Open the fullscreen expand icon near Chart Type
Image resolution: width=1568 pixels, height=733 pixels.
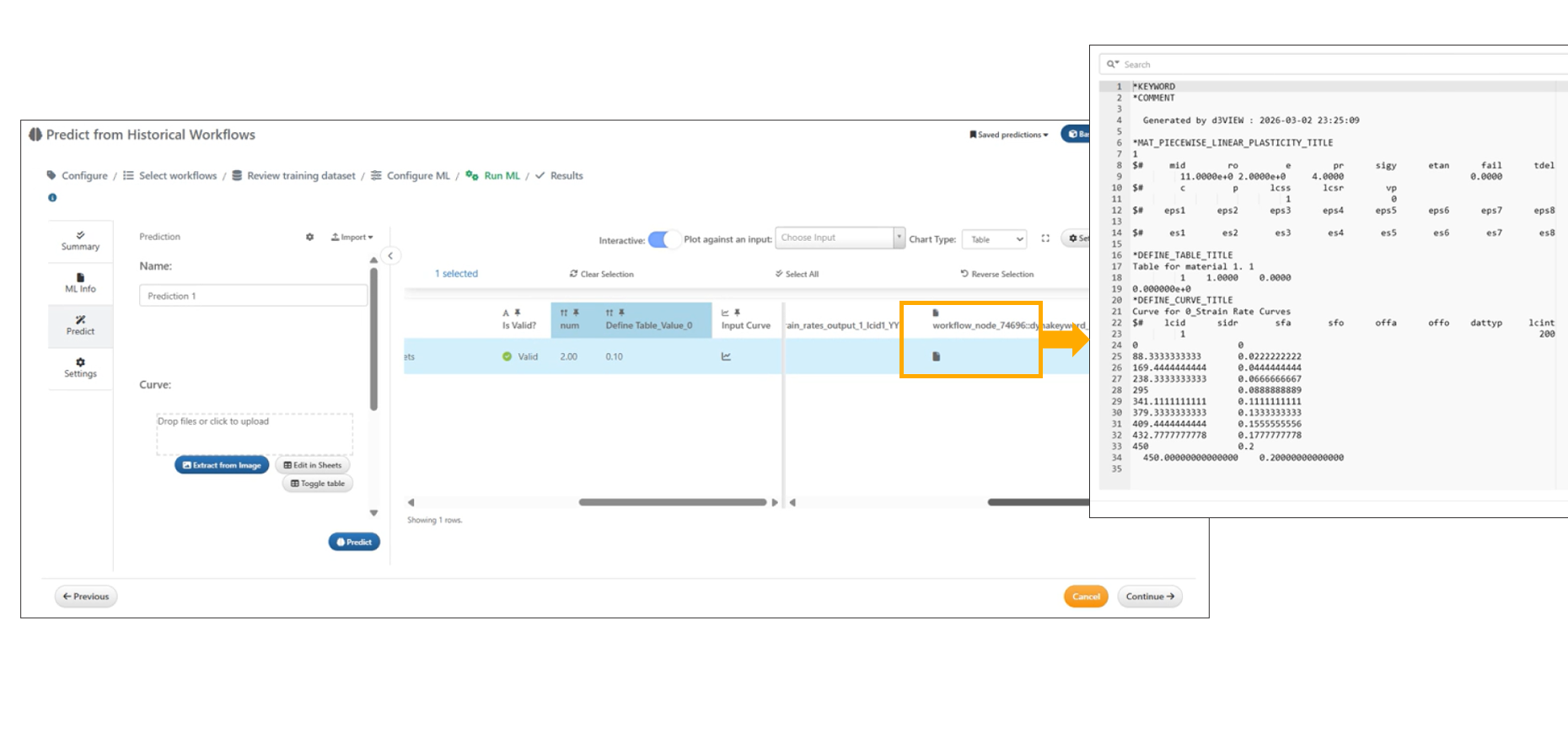coord(1045,238)
